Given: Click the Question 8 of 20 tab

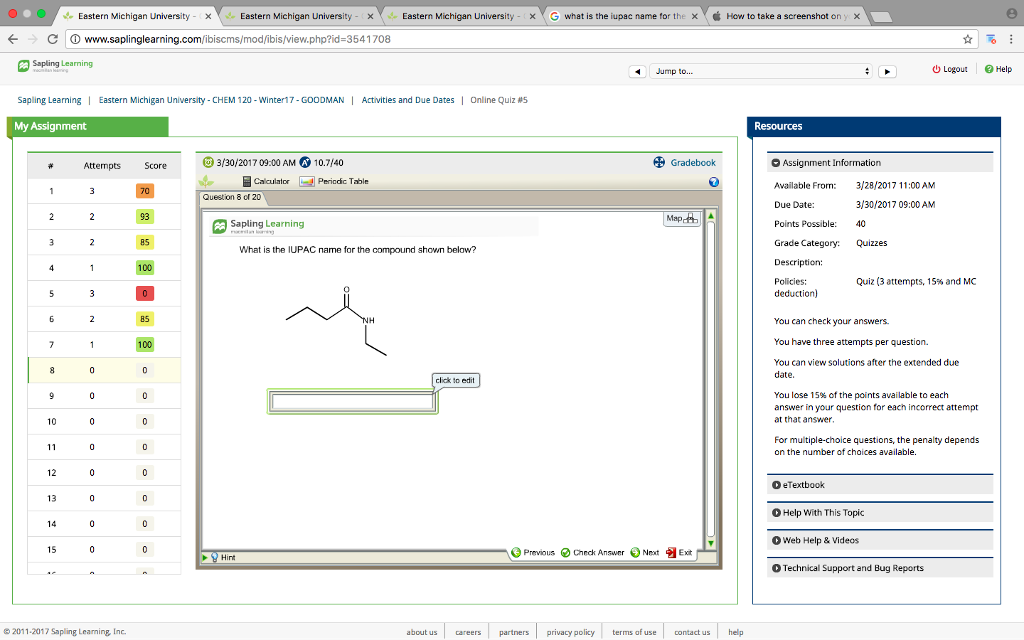Looking at the screenshot, I should pos(231,197).
